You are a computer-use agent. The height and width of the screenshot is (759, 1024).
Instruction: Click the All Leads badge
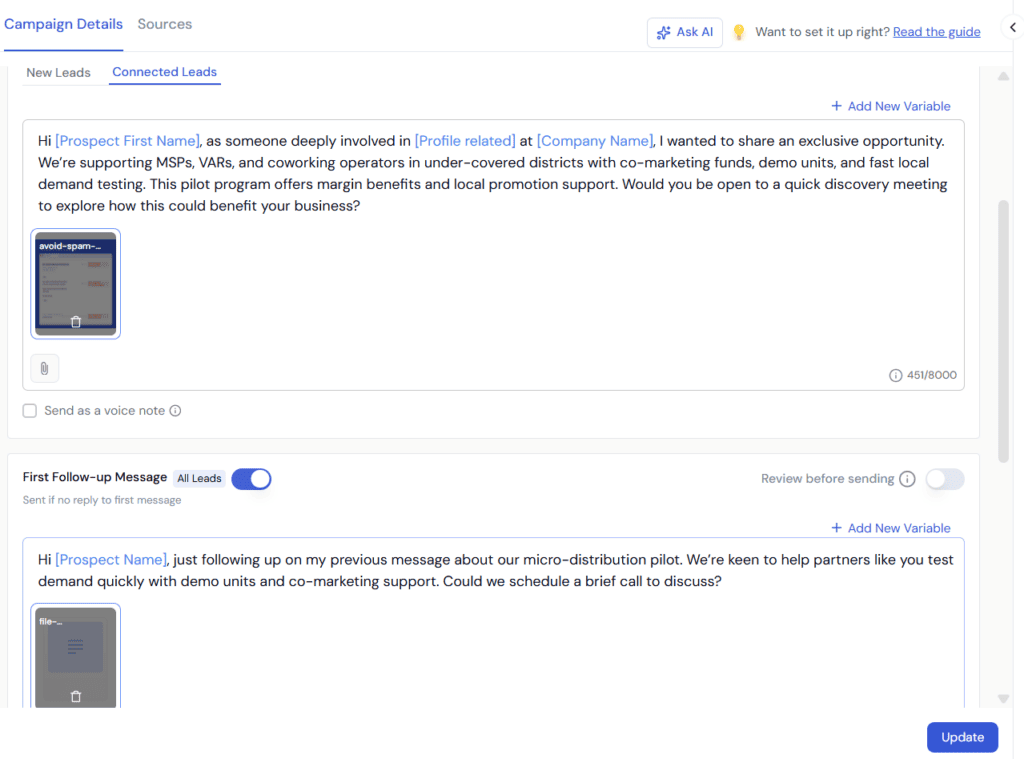coord(199,479)
